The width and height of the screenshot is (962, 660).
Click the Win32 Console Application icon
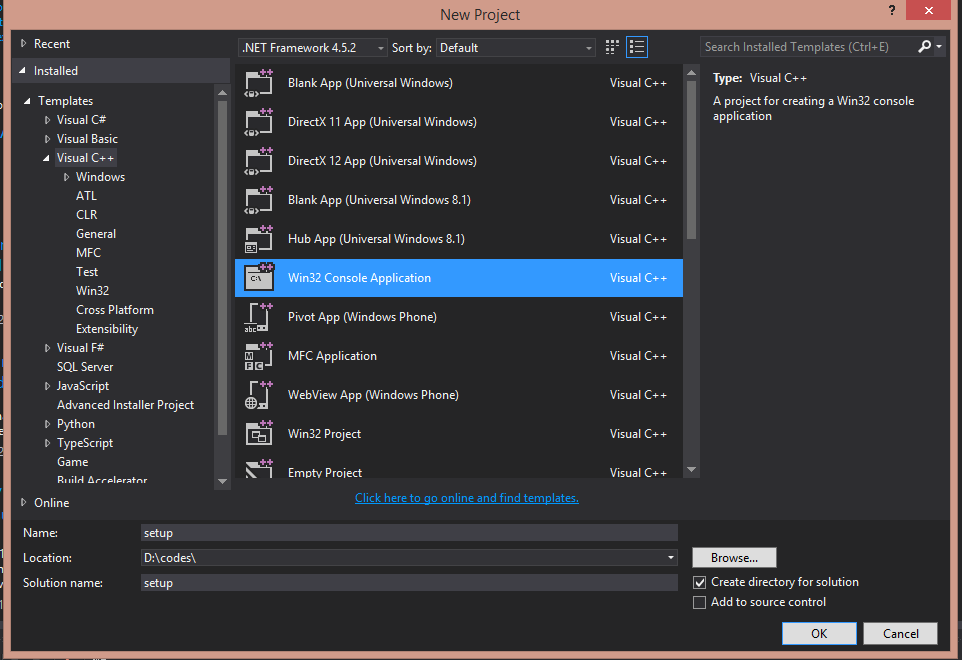point(258,278)
